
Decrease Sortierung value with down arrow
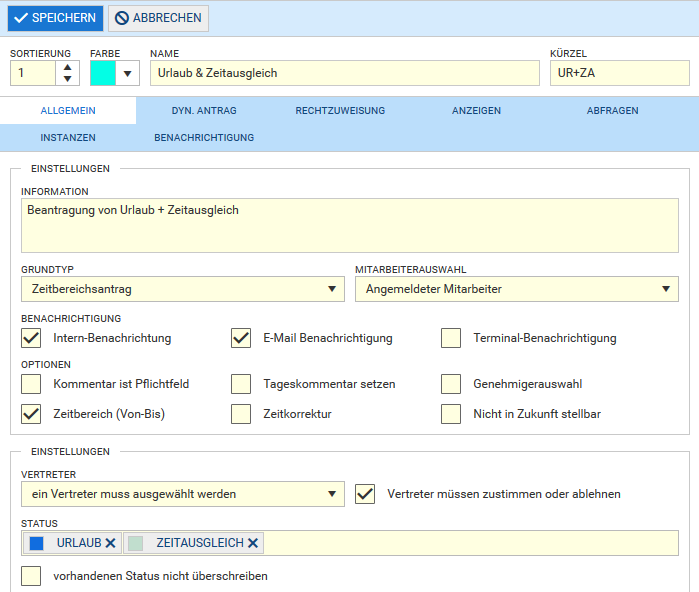pyautogui.click(x=67, y=78)
